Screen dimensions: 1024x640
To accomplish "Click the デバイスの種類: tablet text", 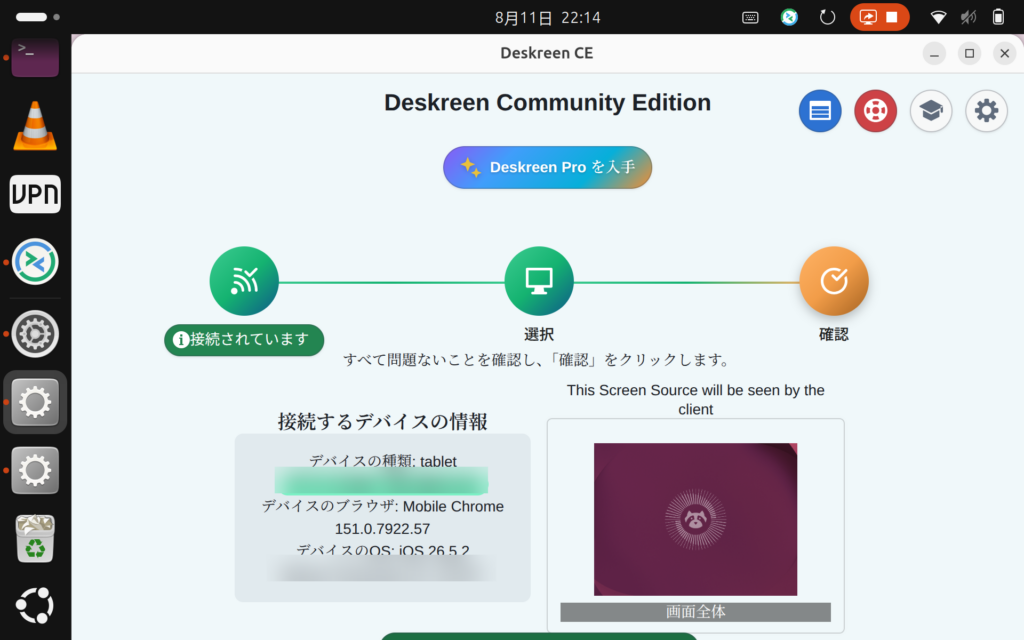I will point(383,461).
